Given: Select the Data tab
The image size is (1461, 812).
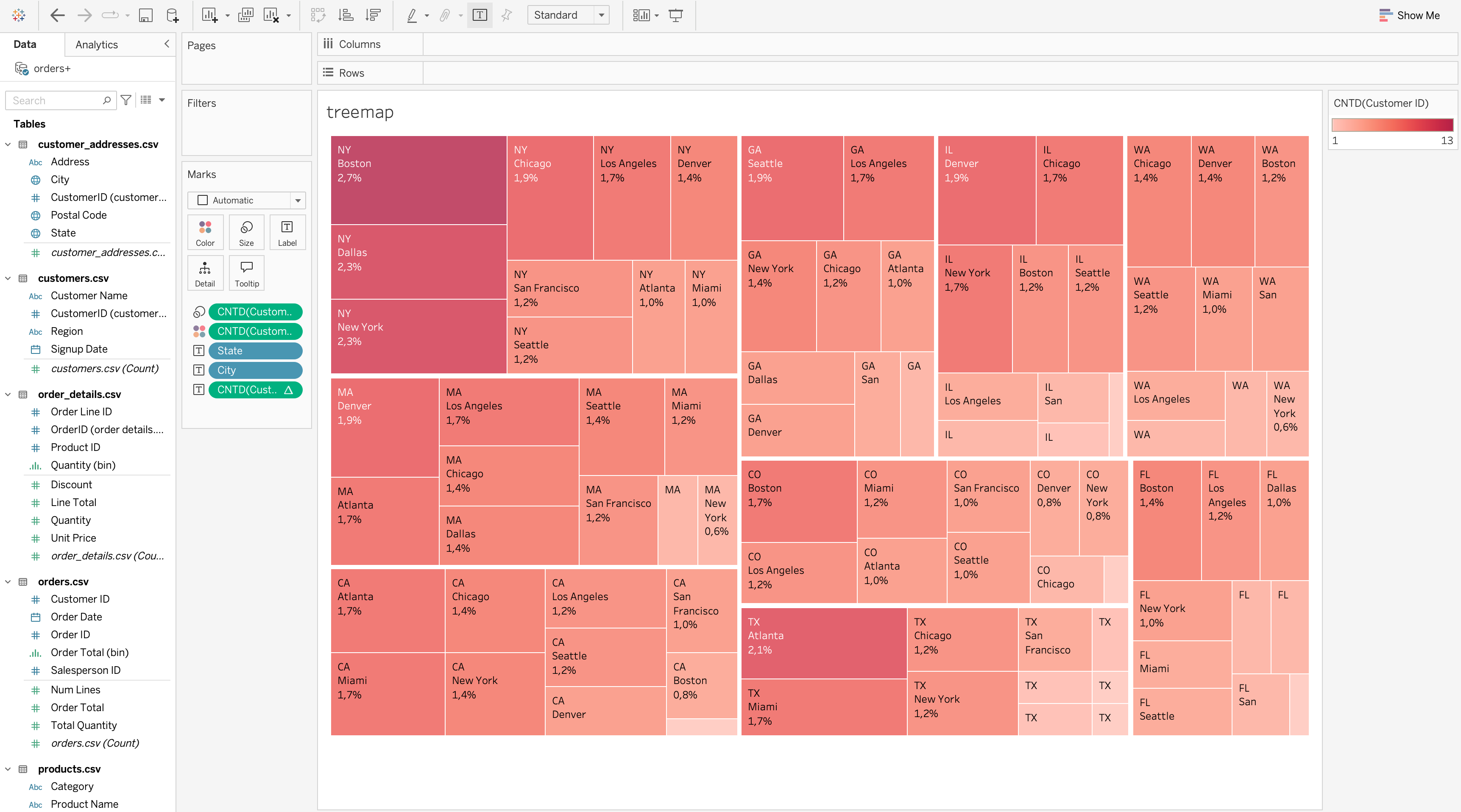Looking at the screenshot, I should (x=25, y=45).
